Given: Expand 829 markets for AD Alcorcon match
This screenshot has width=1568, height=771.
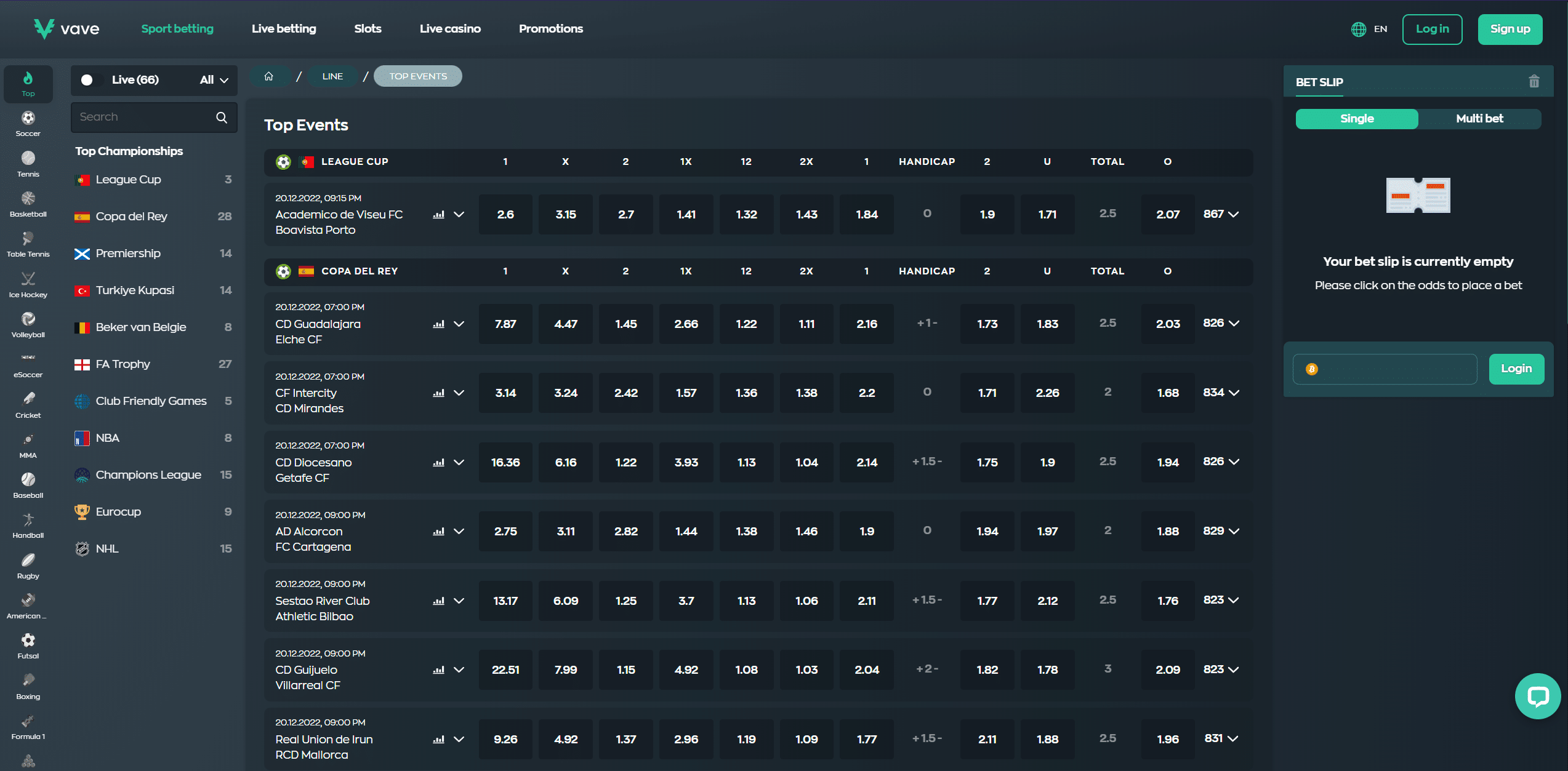Looking at the screenshot, I should tap(1221, 531).
